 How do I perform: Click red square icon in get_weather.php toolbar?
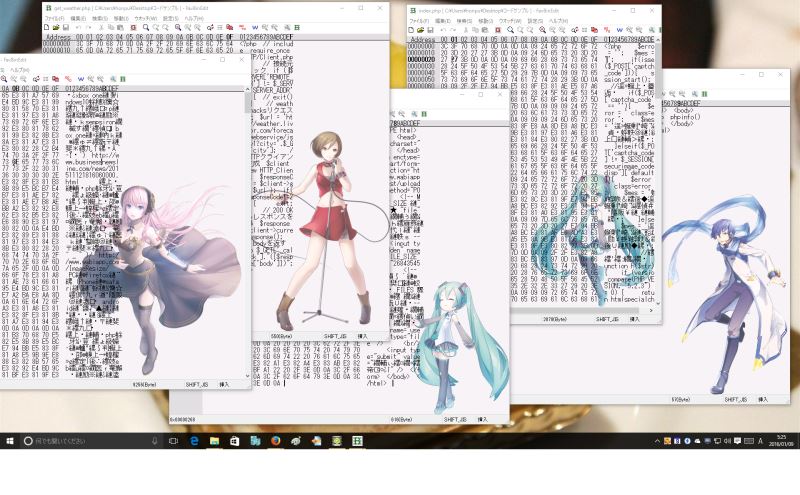coord(134,28)
